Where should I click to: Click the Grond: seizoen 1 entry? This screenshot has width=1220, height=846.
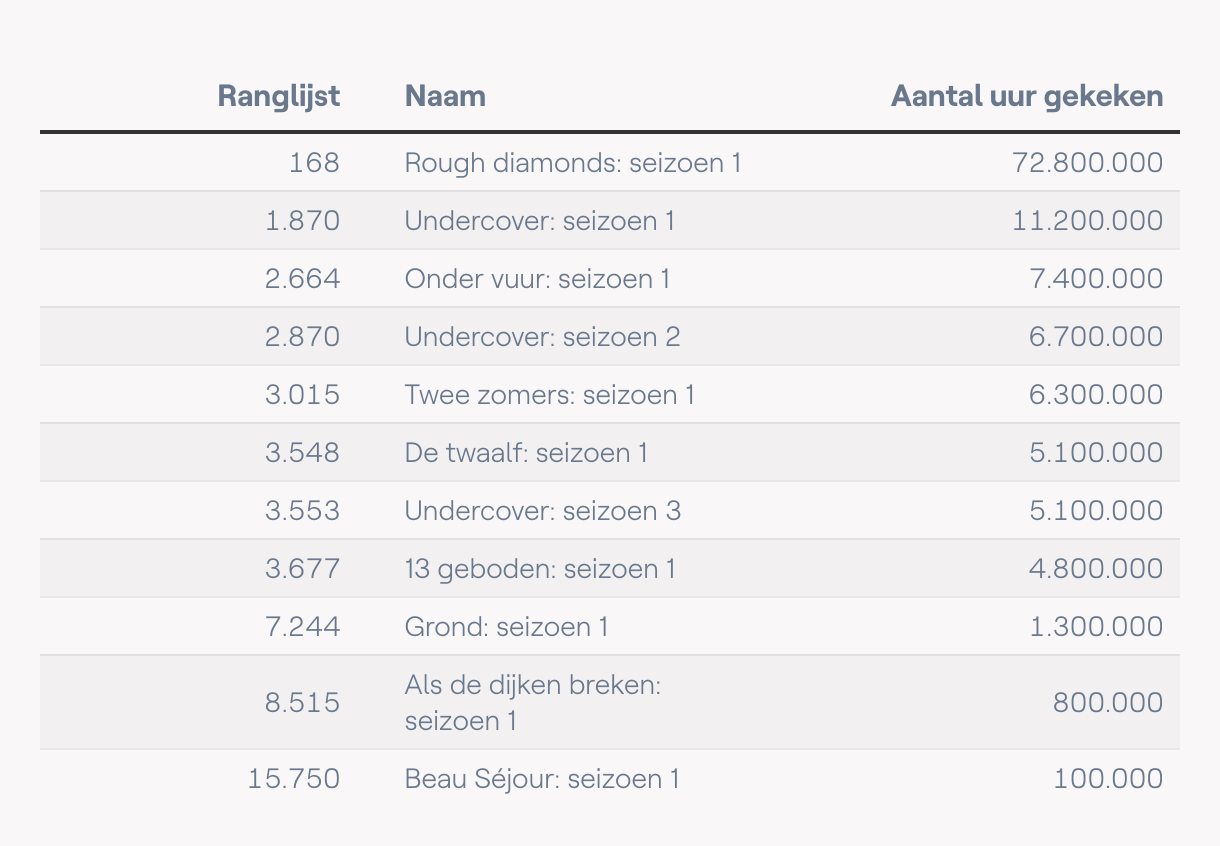tap(506, 626)
